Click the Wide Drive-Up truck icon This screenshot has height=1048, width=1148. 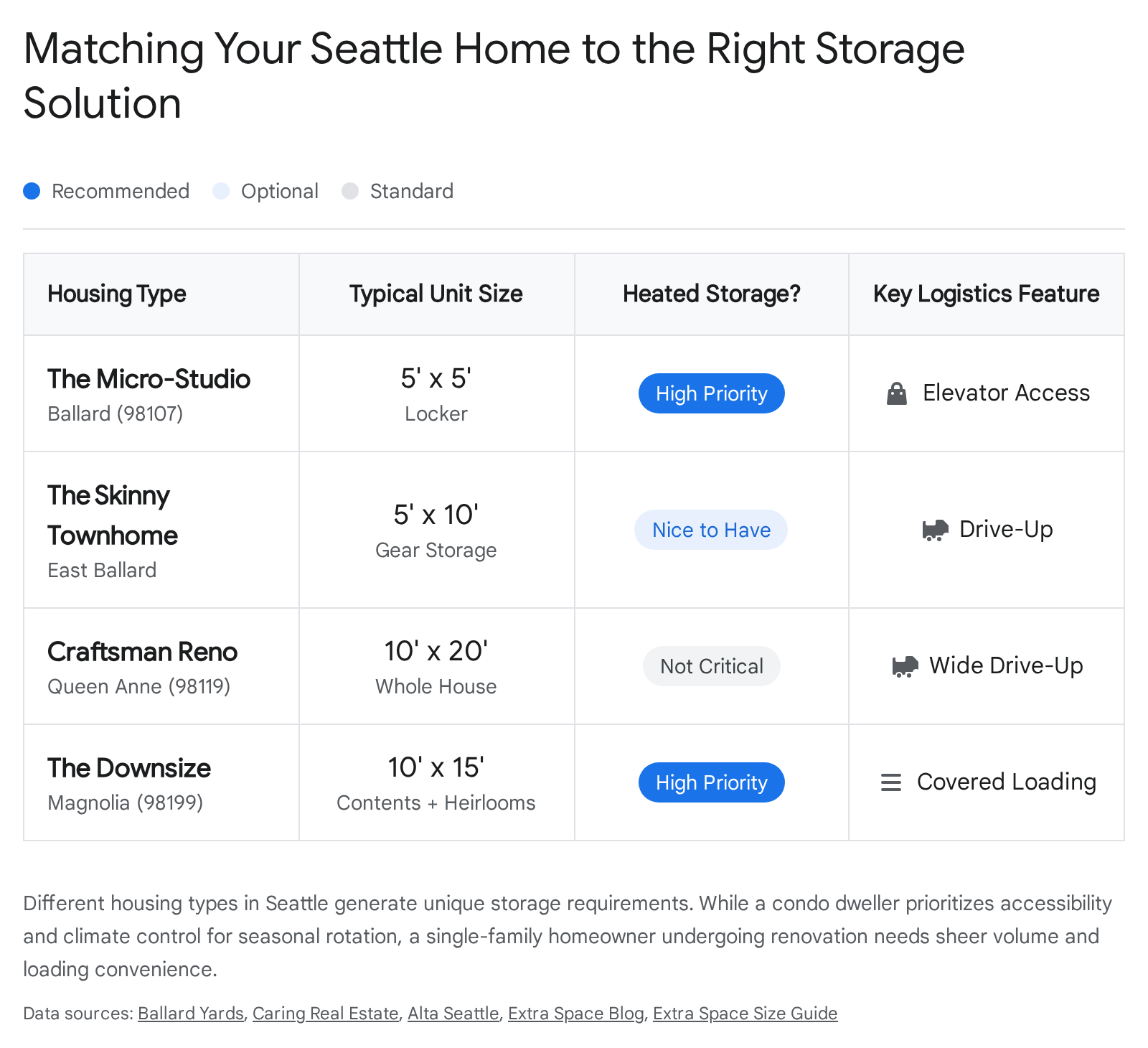pos(905,666)
